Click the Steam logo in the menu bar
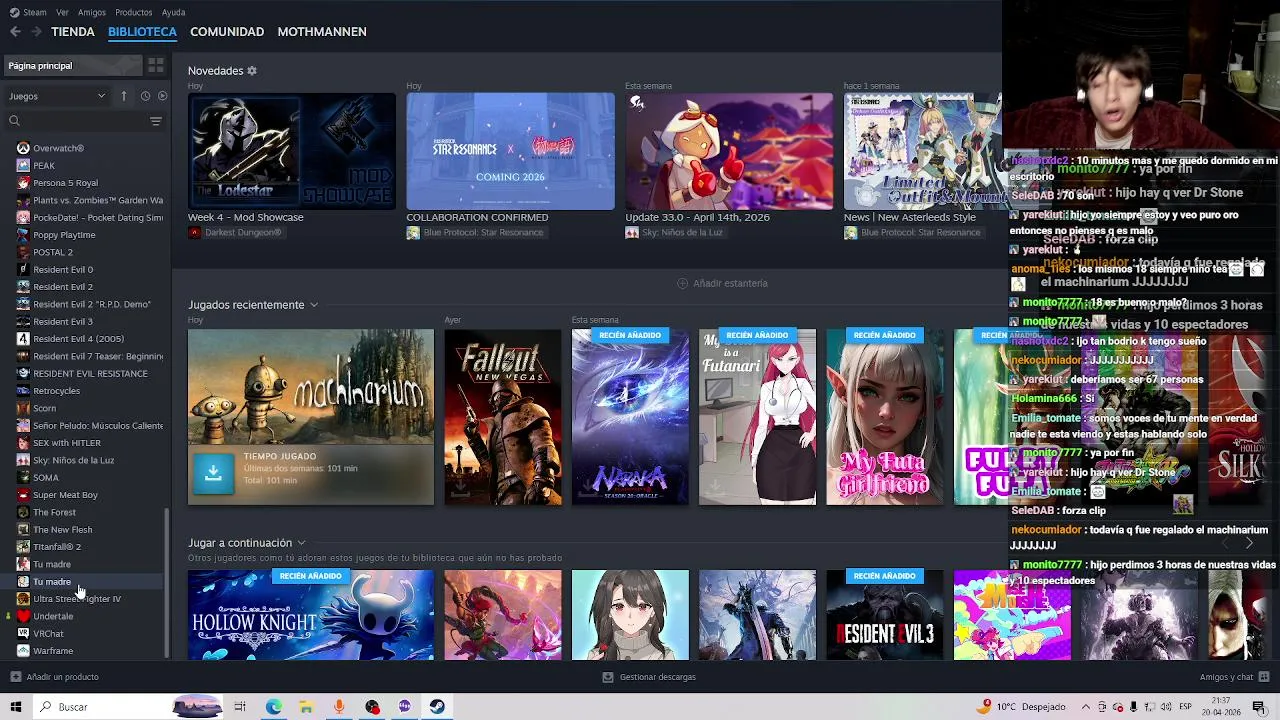 (14, 12)
